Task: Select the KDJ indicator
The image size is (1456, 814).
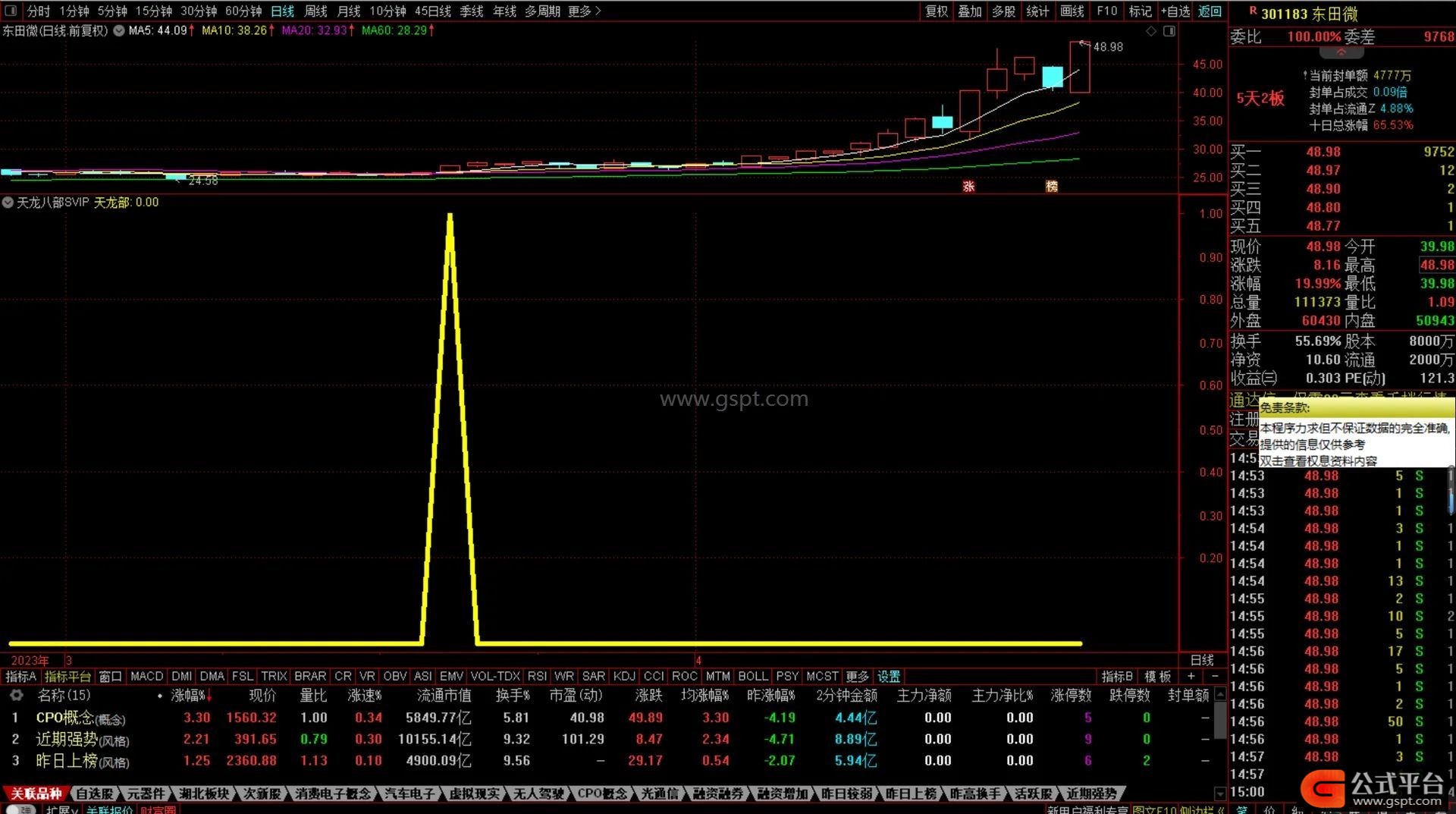Action: [624, 676]
